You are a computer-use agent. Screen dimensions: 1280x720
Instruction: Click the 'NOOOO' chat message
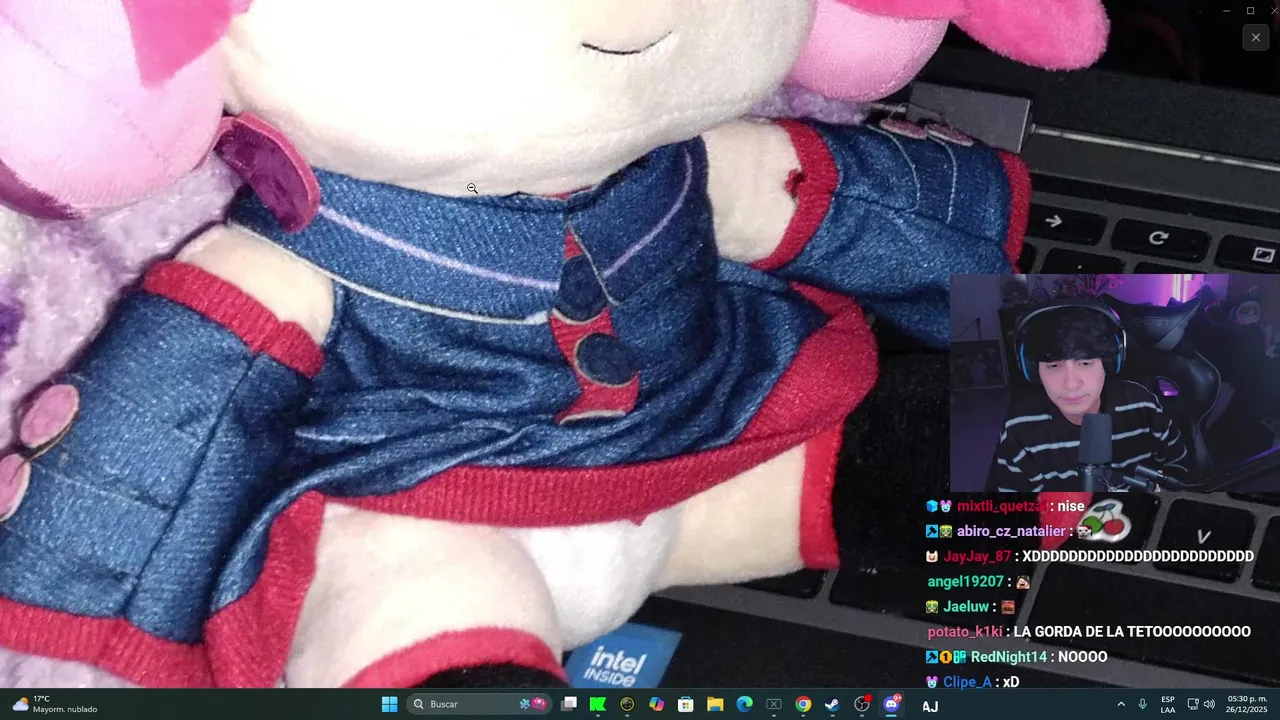tap(1083, 656)
